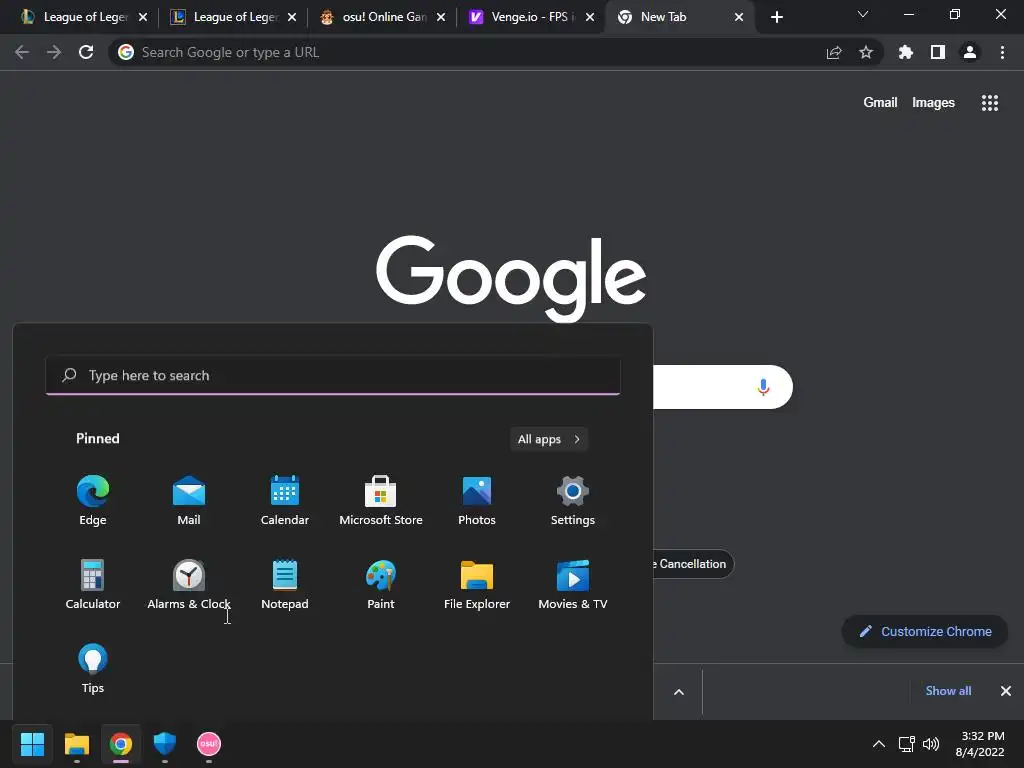Open Settings from pinned apps
Screen dimensions: 1024x768
coord(573,500)
